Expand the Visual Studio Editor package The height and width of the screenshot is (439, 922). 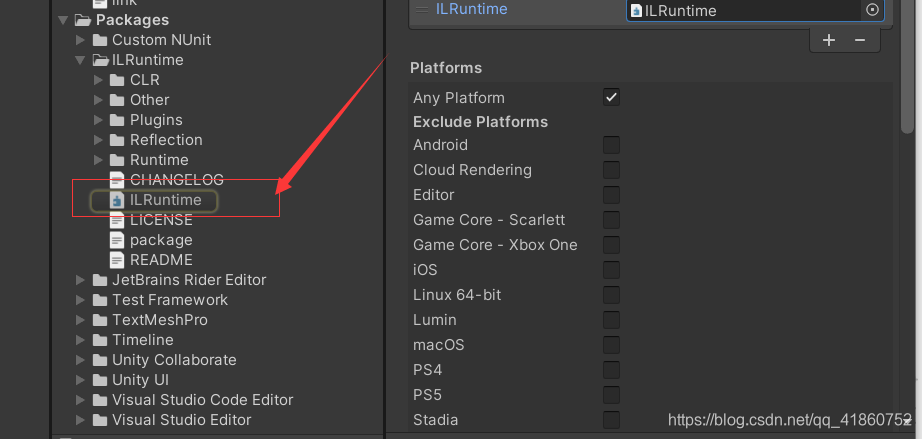pos(81,420)
